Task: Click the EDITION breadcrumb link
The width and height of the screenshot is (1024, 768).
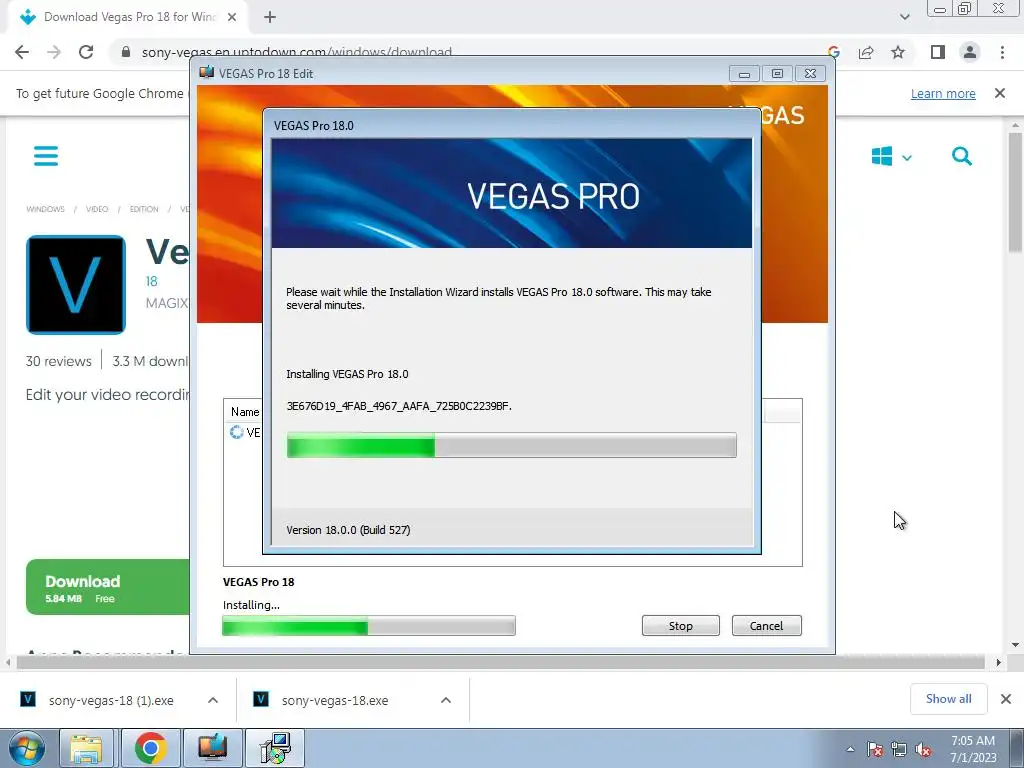Action: coord(144,209)
